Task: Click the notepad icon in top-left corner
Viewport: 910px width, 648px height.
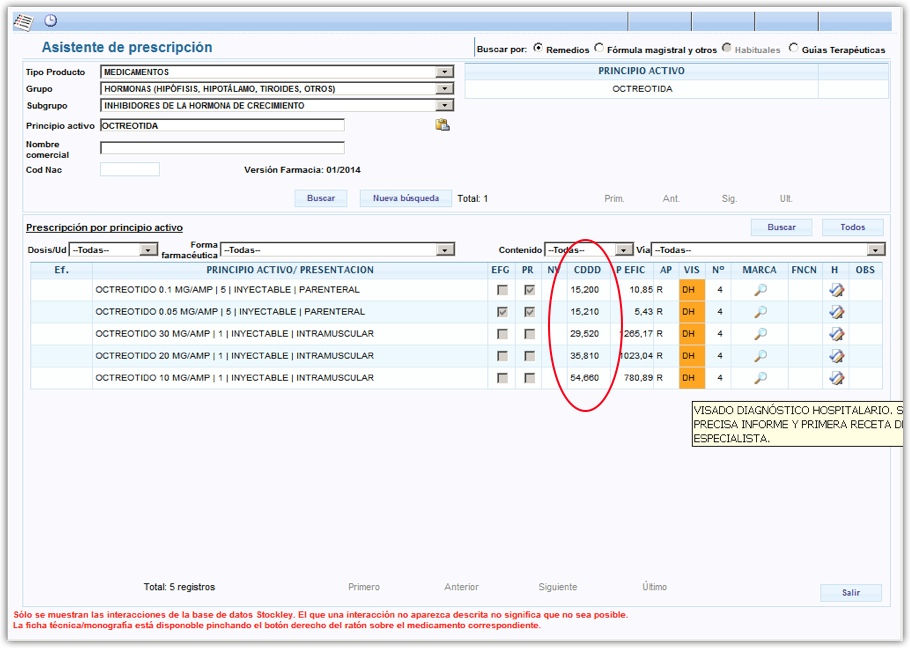Action: coord(22,21)
